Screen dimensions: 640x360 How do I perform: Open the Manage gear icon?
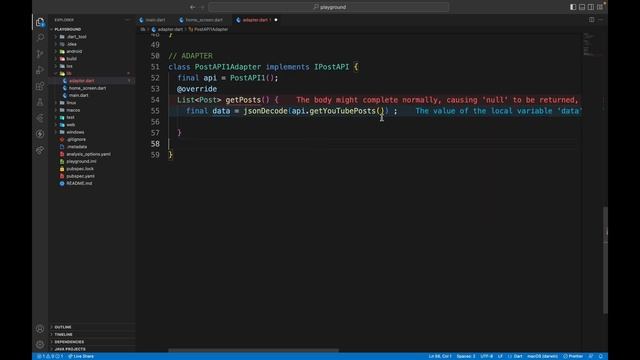pos(40,344)
